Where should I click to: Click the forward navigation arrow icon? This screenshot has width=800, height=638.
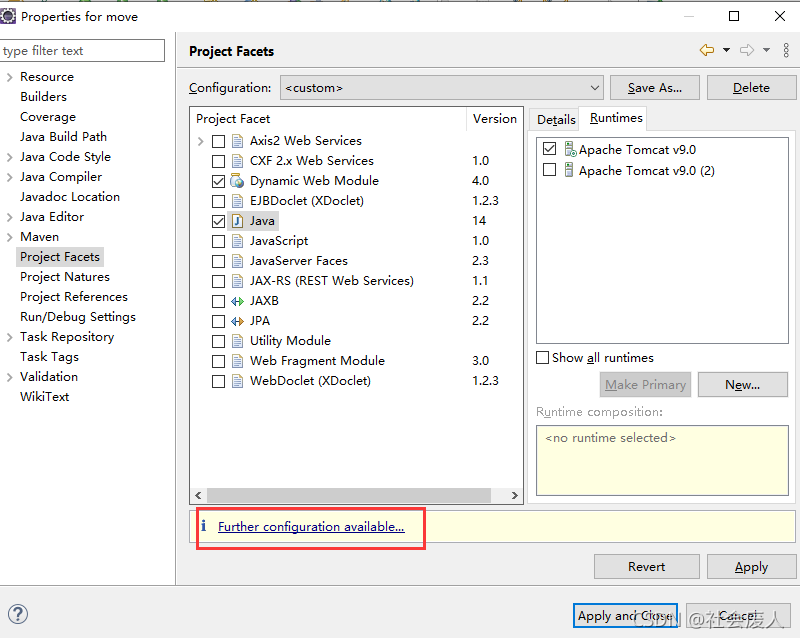point(747,50)
